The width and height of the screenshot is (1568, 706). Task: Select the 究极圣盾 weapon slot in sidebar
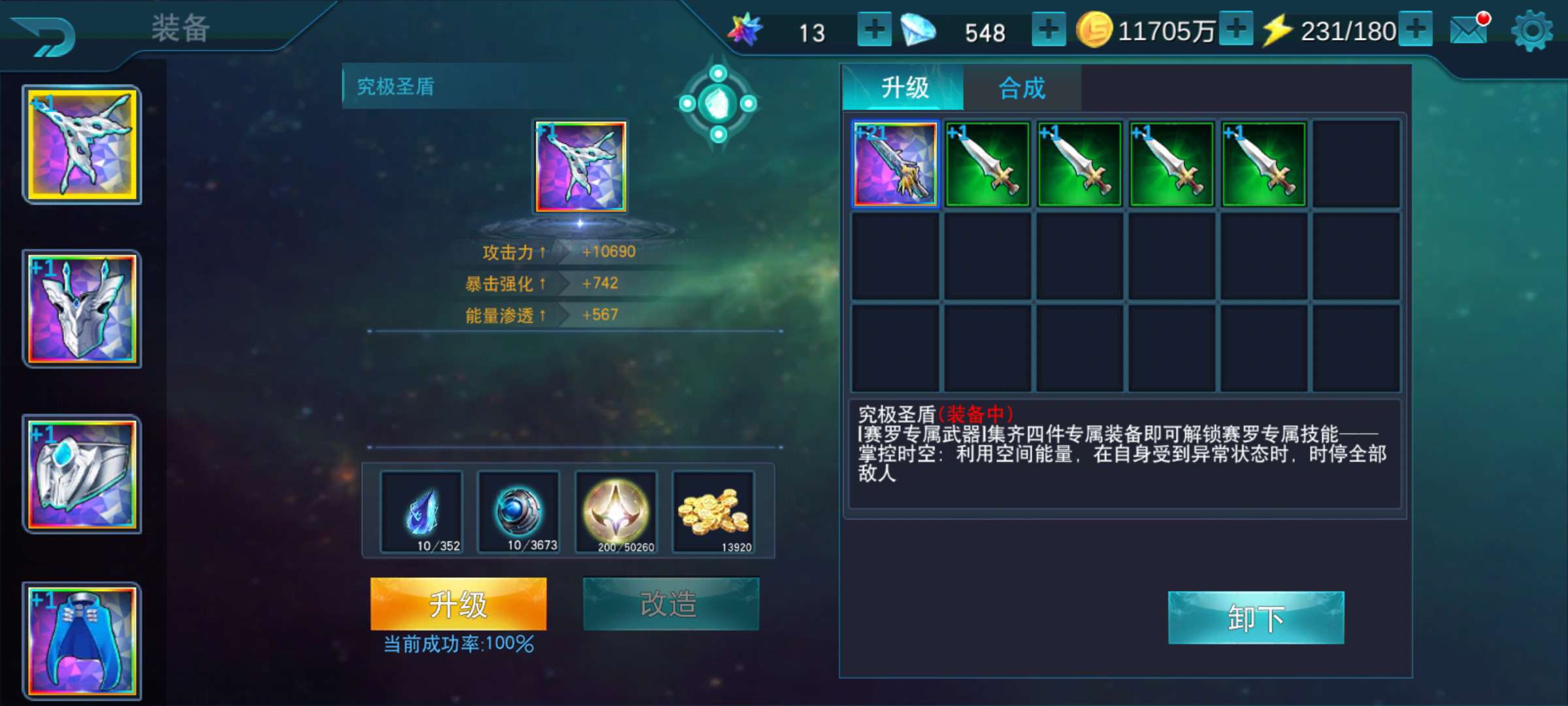82,144
